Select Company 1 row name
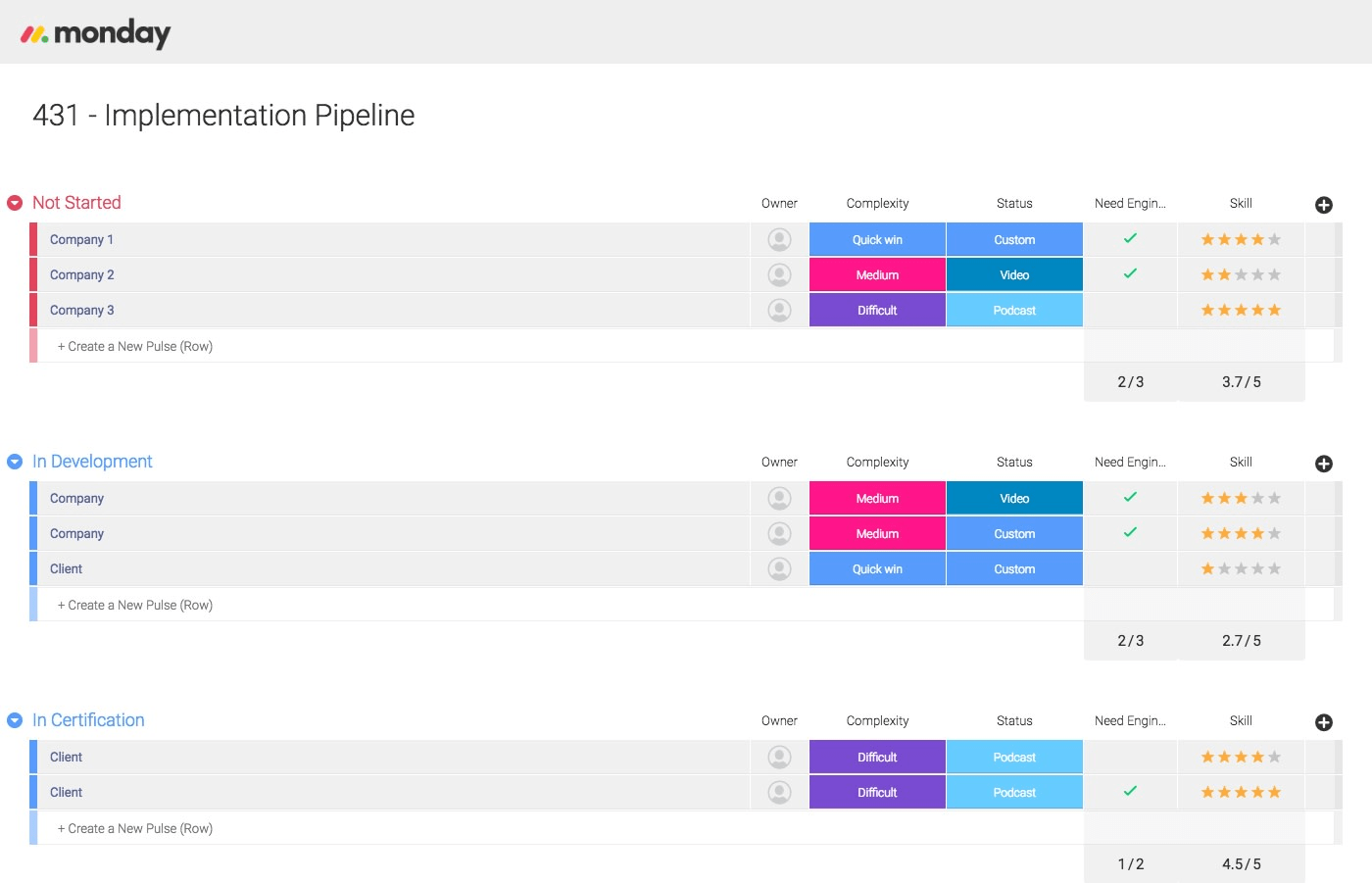The image size is (1372, 883). tap(81, 239)
